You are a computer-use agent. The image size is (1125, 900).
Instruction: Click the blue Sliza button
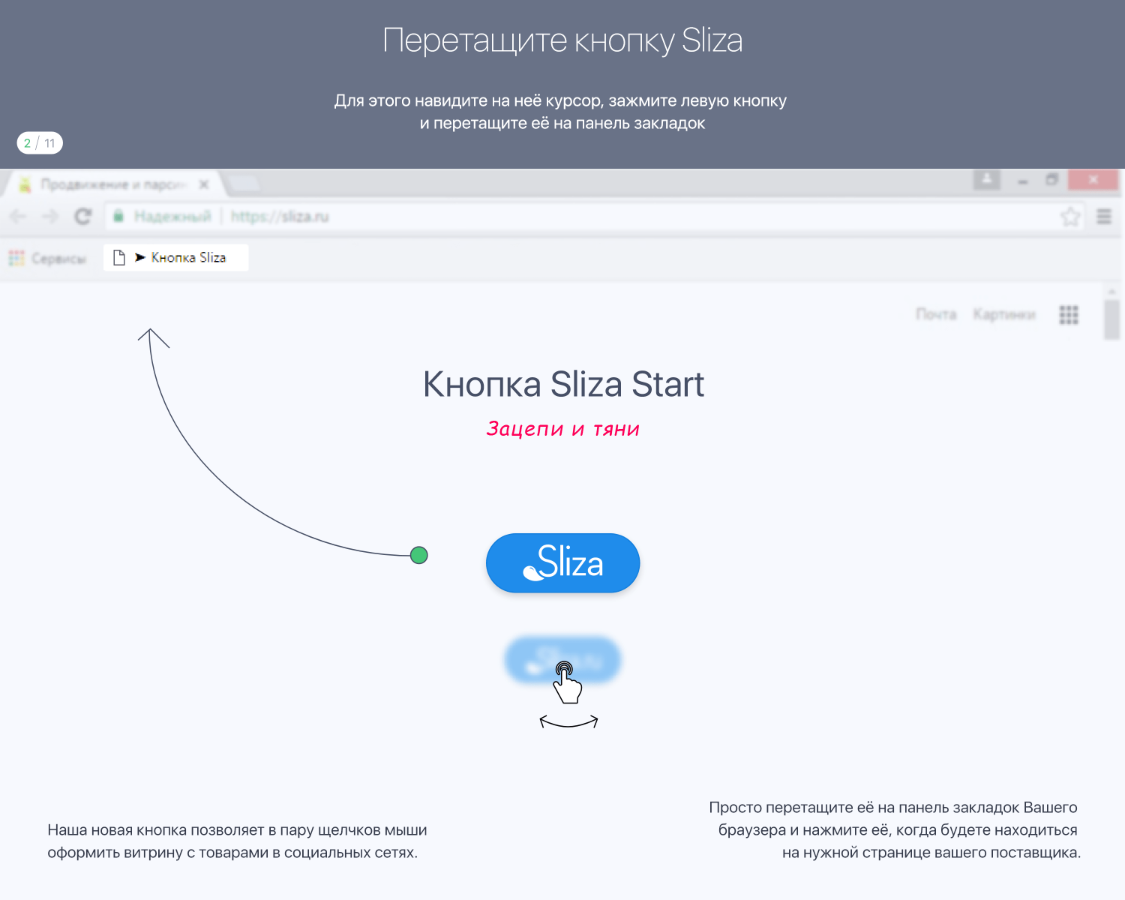tap(563, 563)
